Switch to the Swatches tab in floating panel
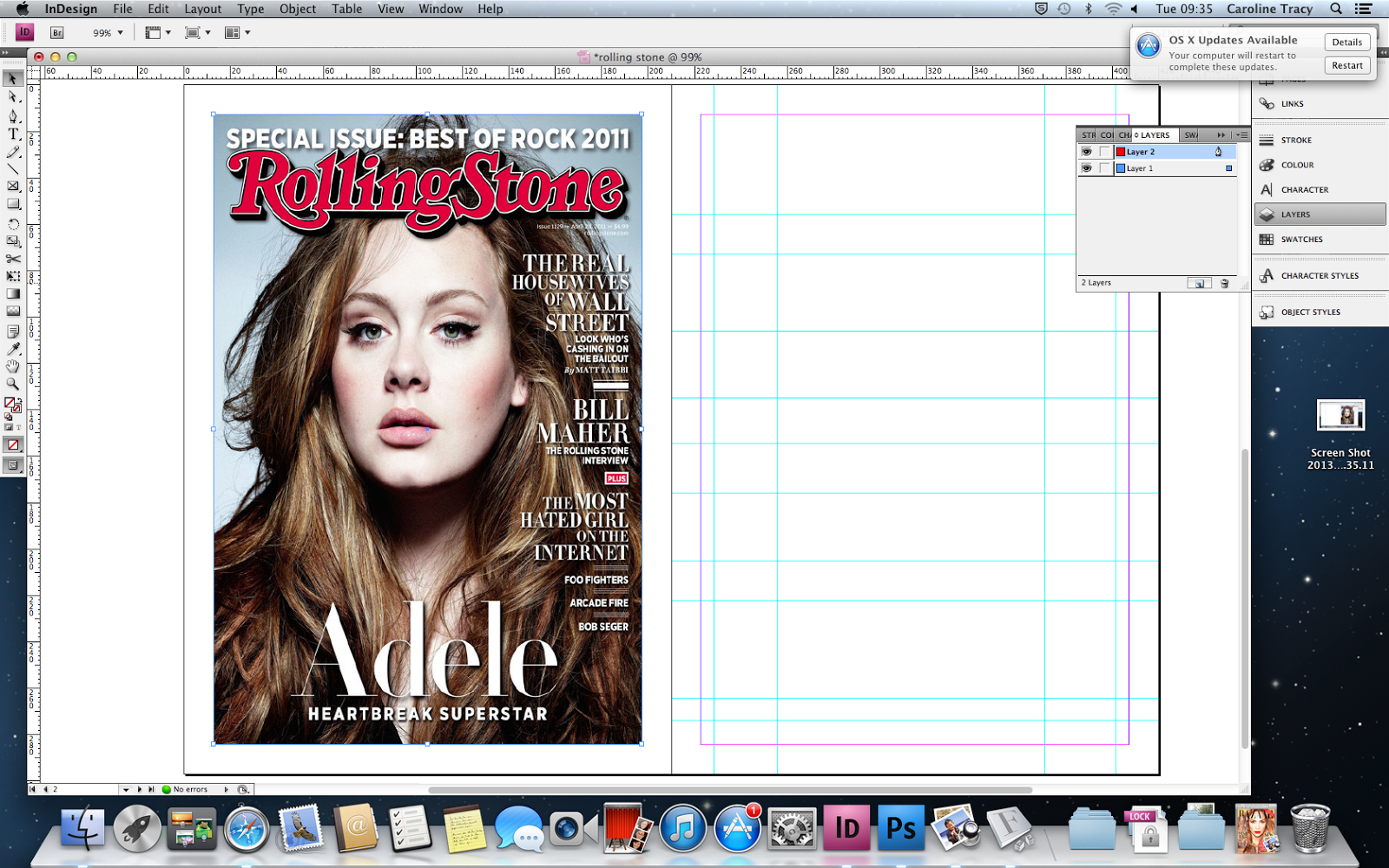 (1191, 135)
